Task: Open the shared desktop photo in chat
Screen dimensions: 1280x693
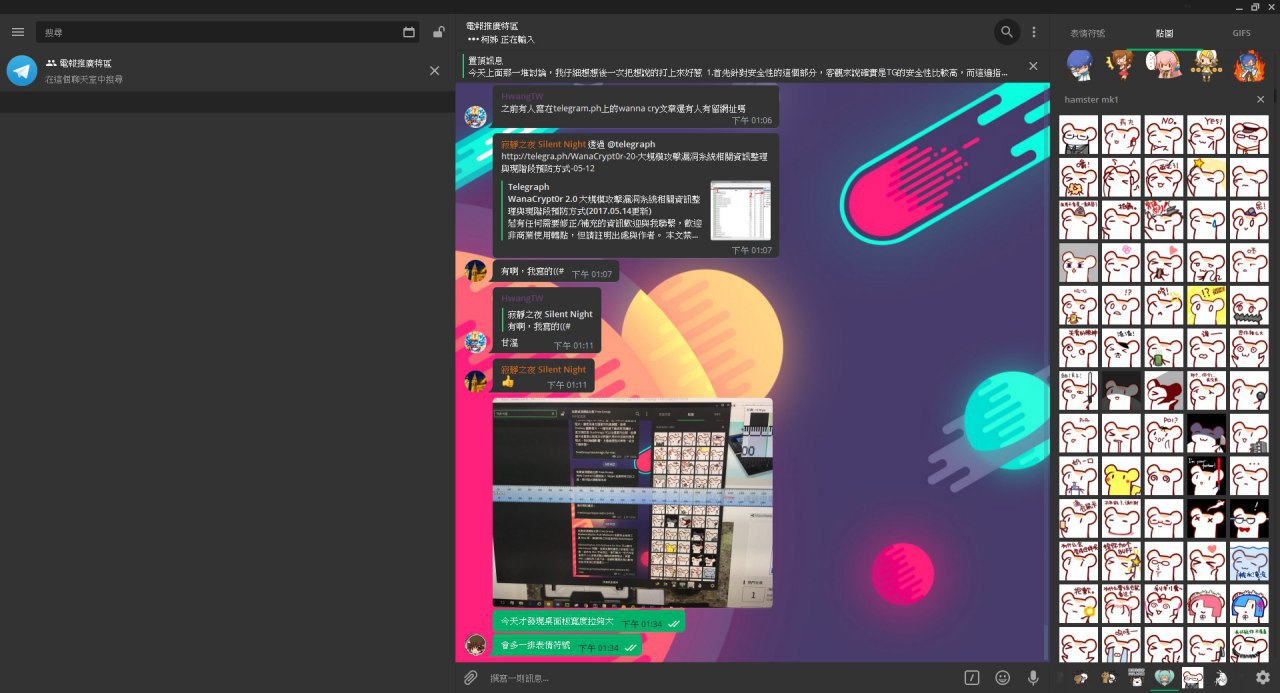Action: point(632,502)
